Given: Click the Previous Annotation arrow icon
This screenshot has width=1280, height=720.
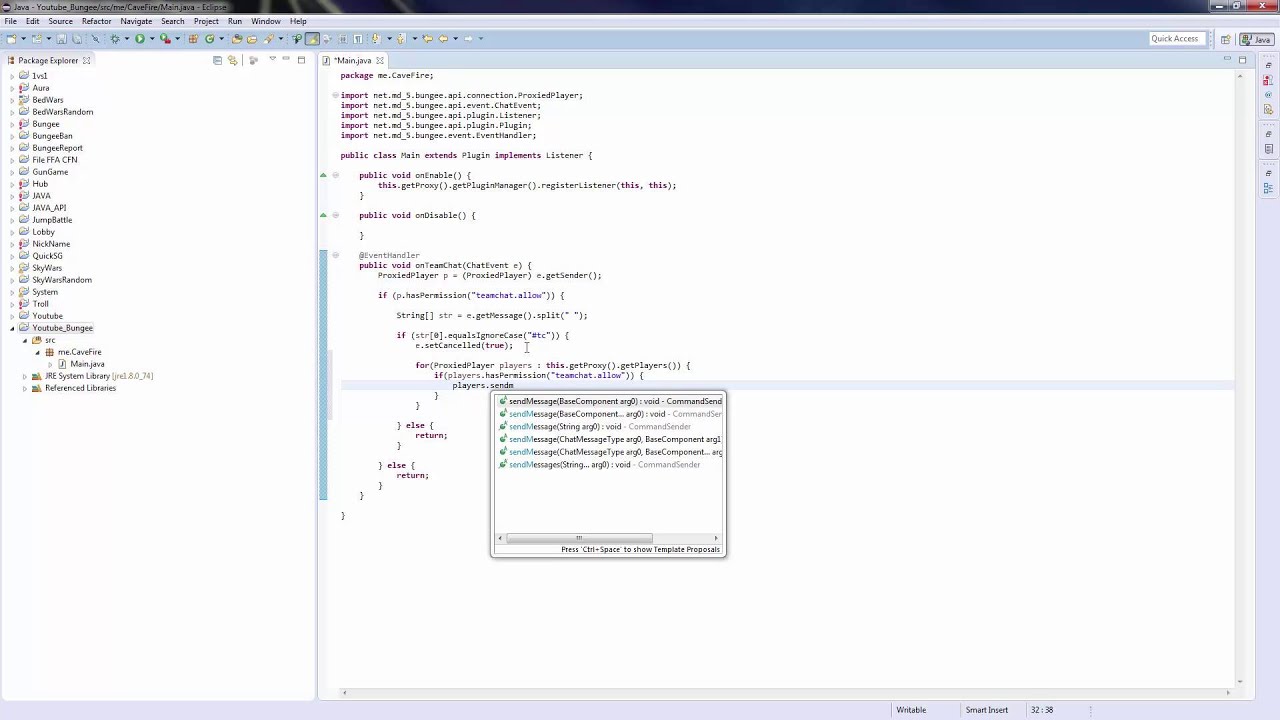Looking at the screenshot, I should pyautogui.click(x=401, y=39).
